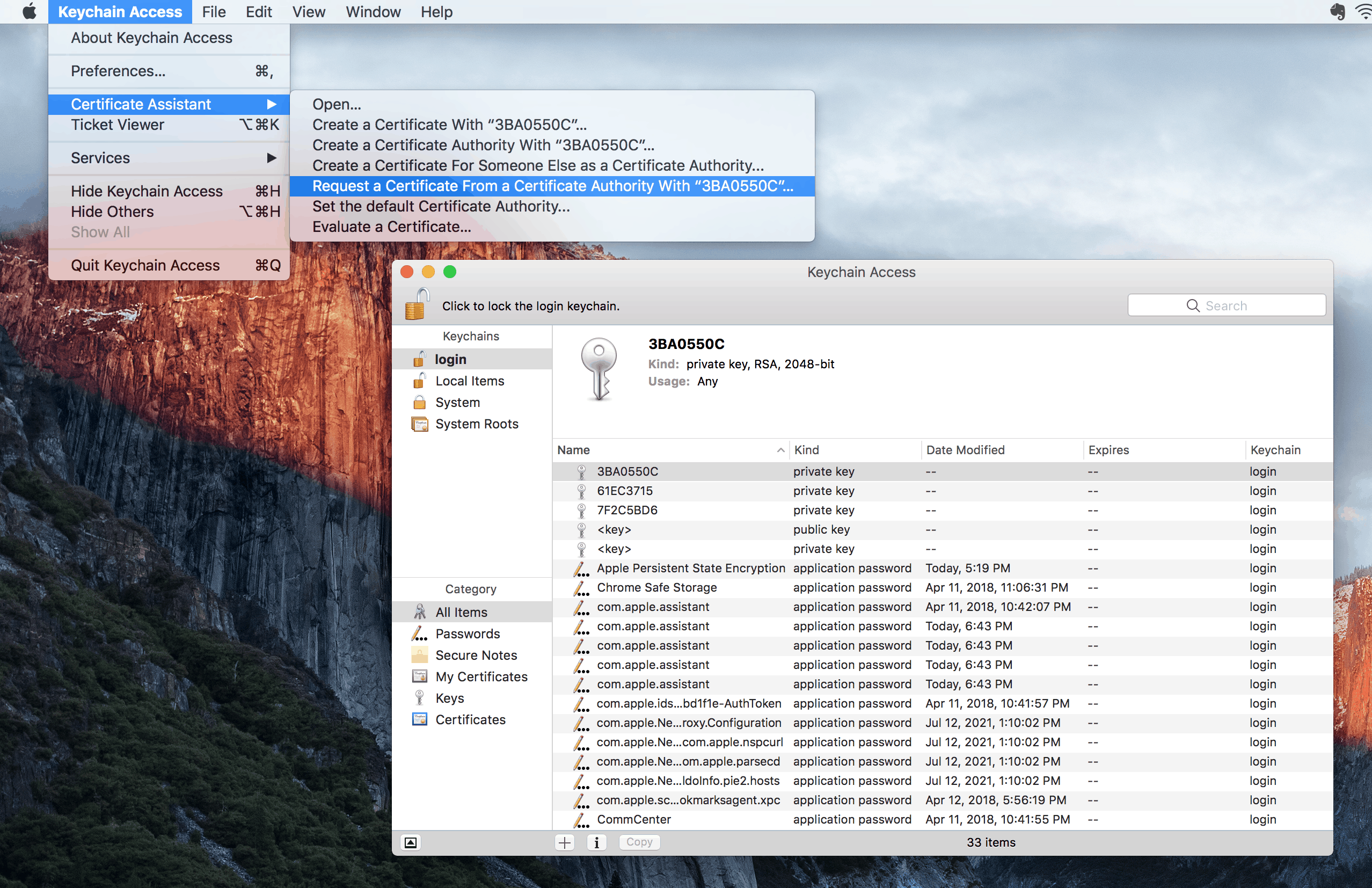The image size is (1372, 888).
Task: Open the File menu
Action: 213,11
